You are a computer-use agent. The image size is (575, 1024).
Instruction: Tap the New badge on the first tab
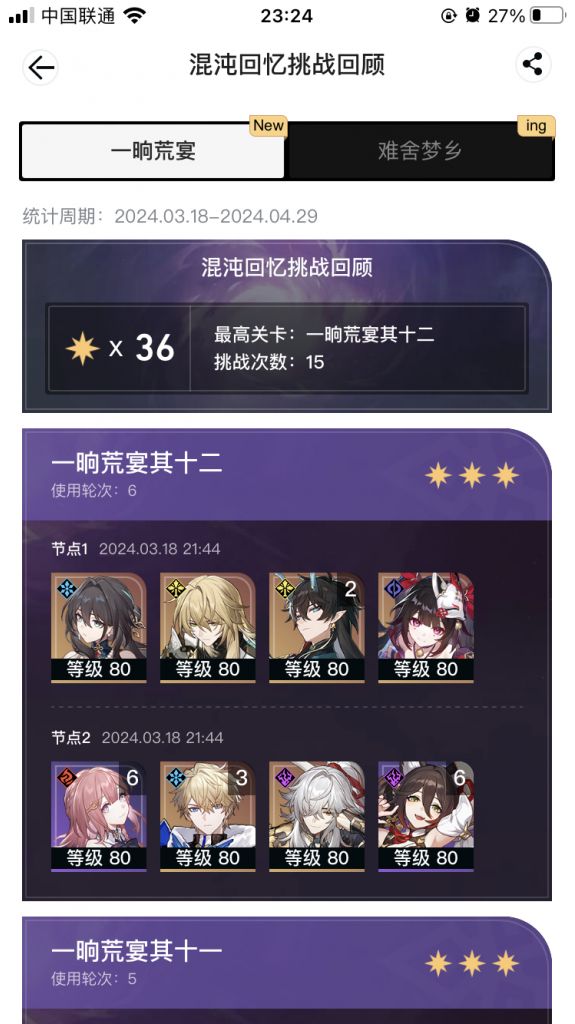click(269, 125)
